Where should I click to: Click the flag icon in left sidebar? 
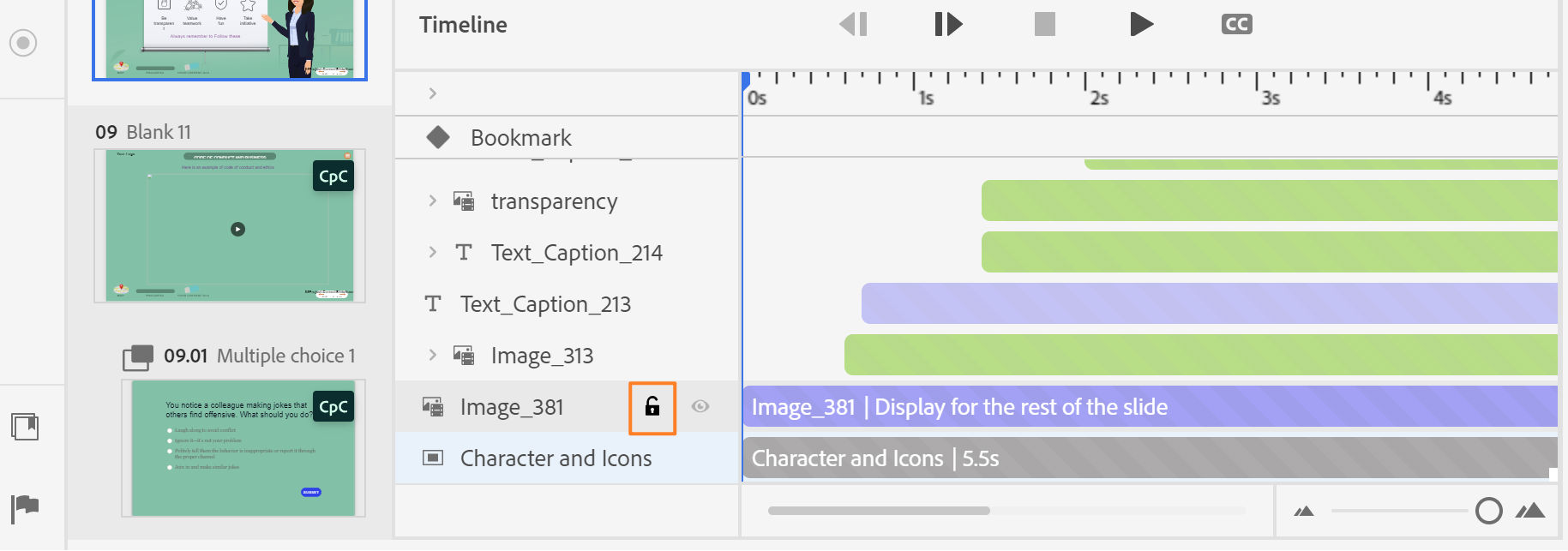click(x=25, y=507)
